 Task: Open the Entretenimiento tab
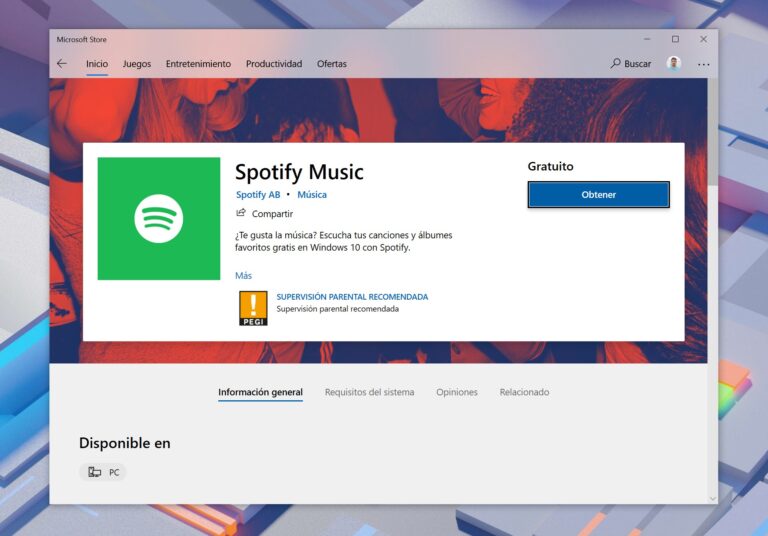[x=198, y=64]
